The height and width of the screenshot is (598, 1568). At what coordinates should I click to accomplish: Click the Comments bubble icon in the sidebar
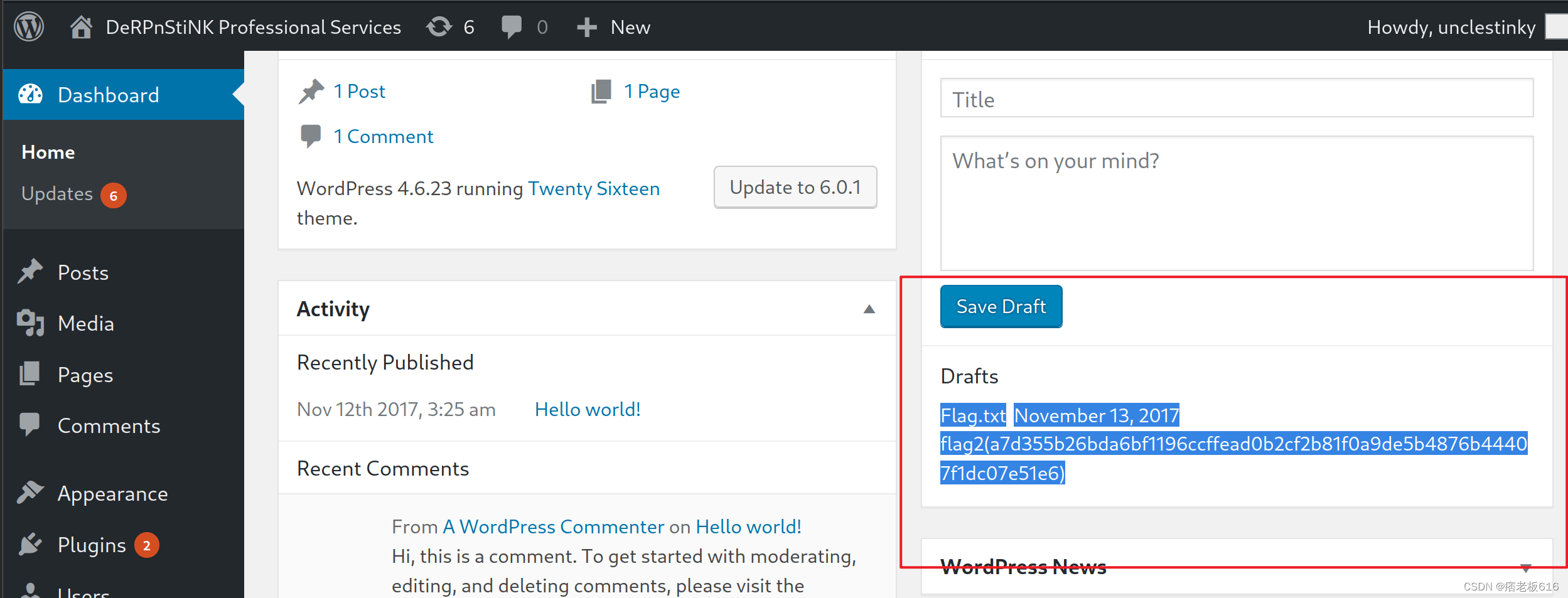(30, 425)
